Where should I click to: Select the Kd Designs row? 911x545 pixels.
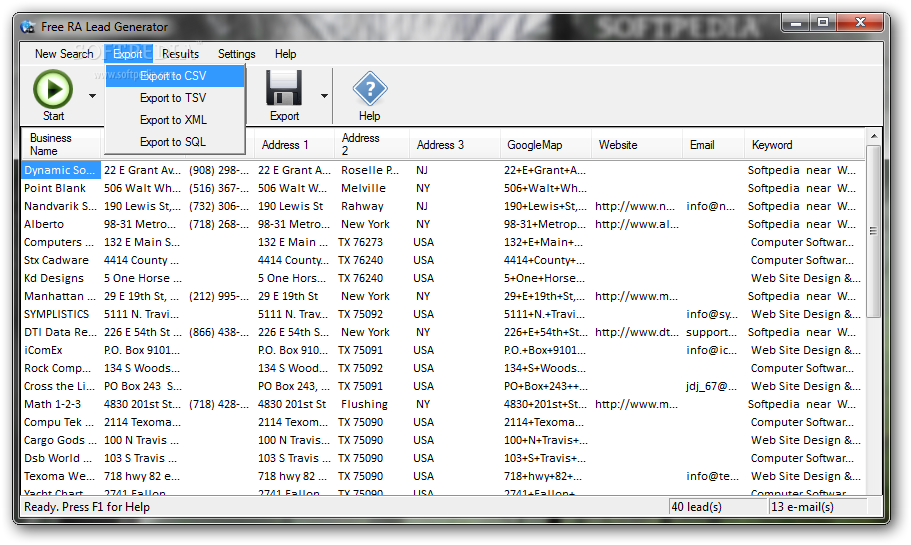443,278
